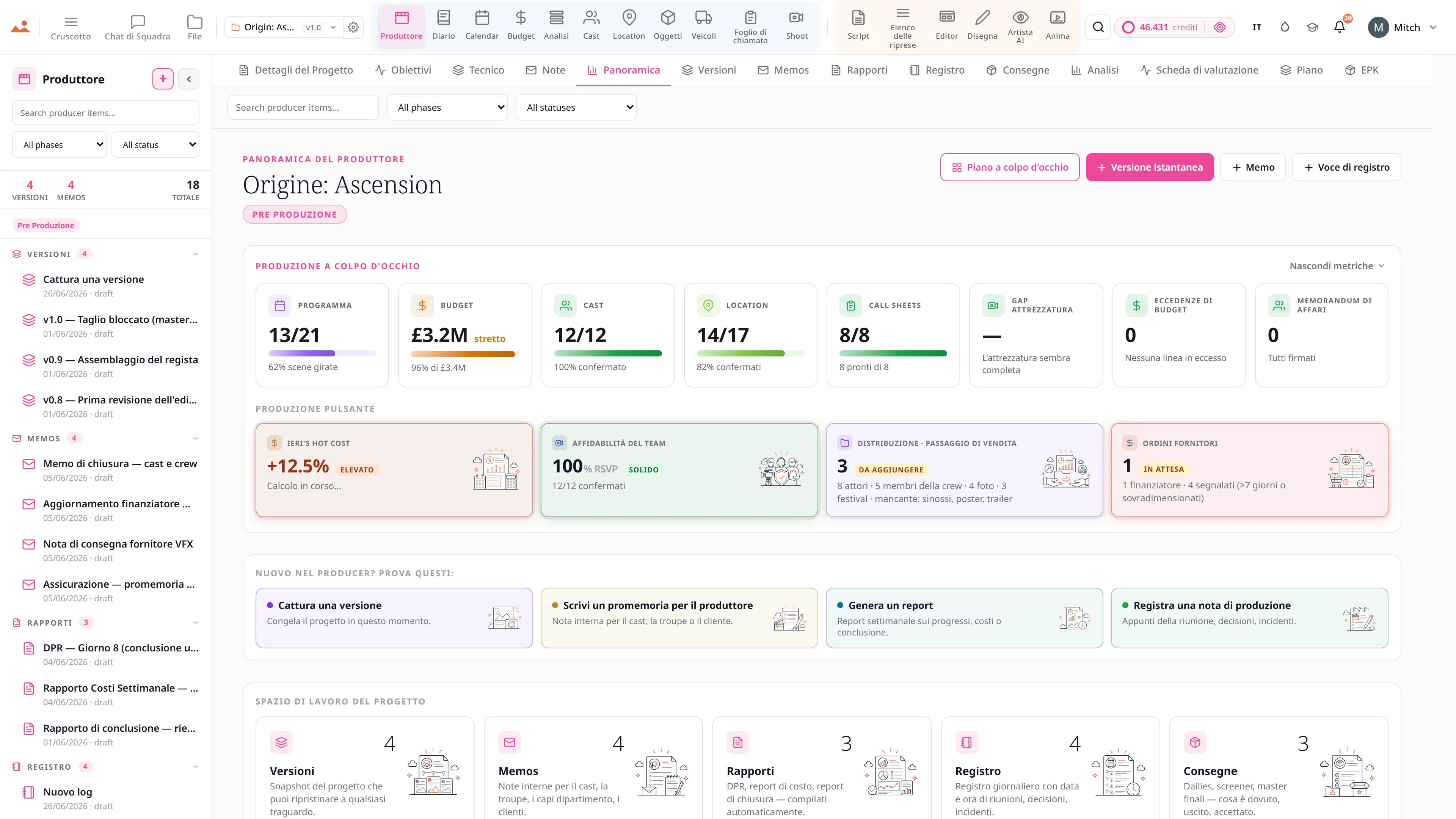Switch to Tecnico tab
The height and width of the screenshot is (819, 1456).
478,70
